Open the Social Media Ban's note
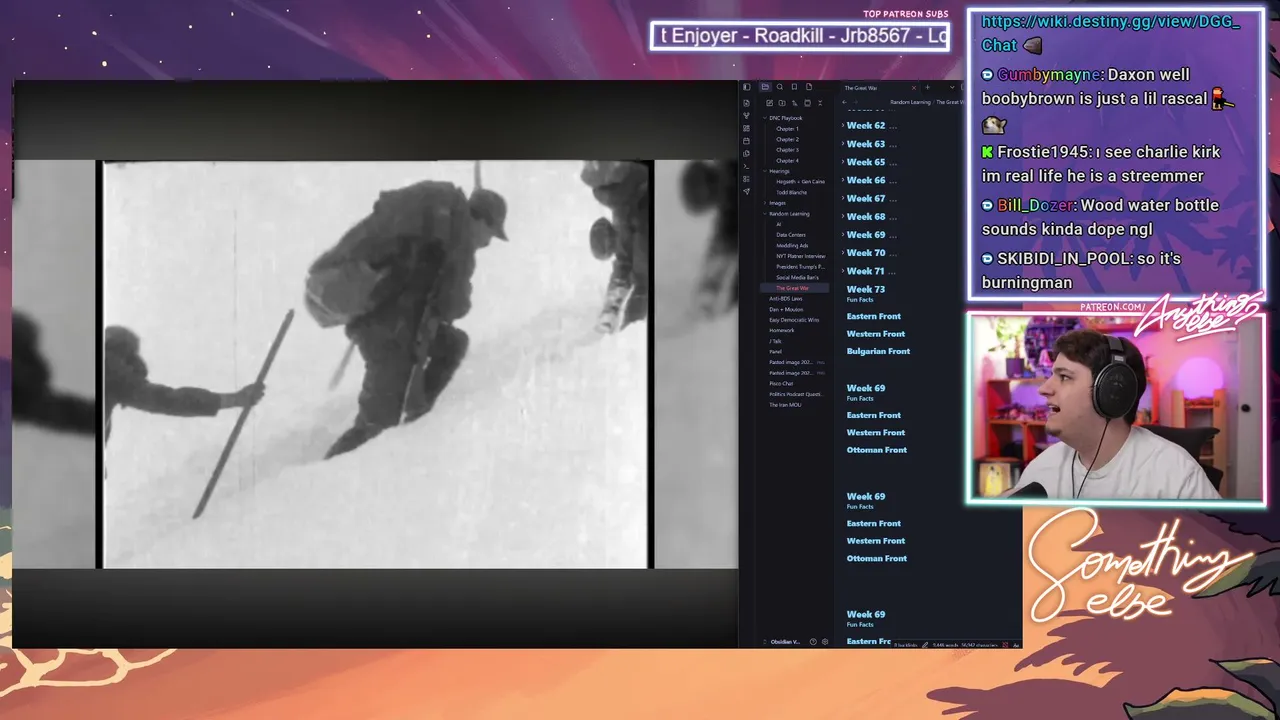 click(797, 278)
